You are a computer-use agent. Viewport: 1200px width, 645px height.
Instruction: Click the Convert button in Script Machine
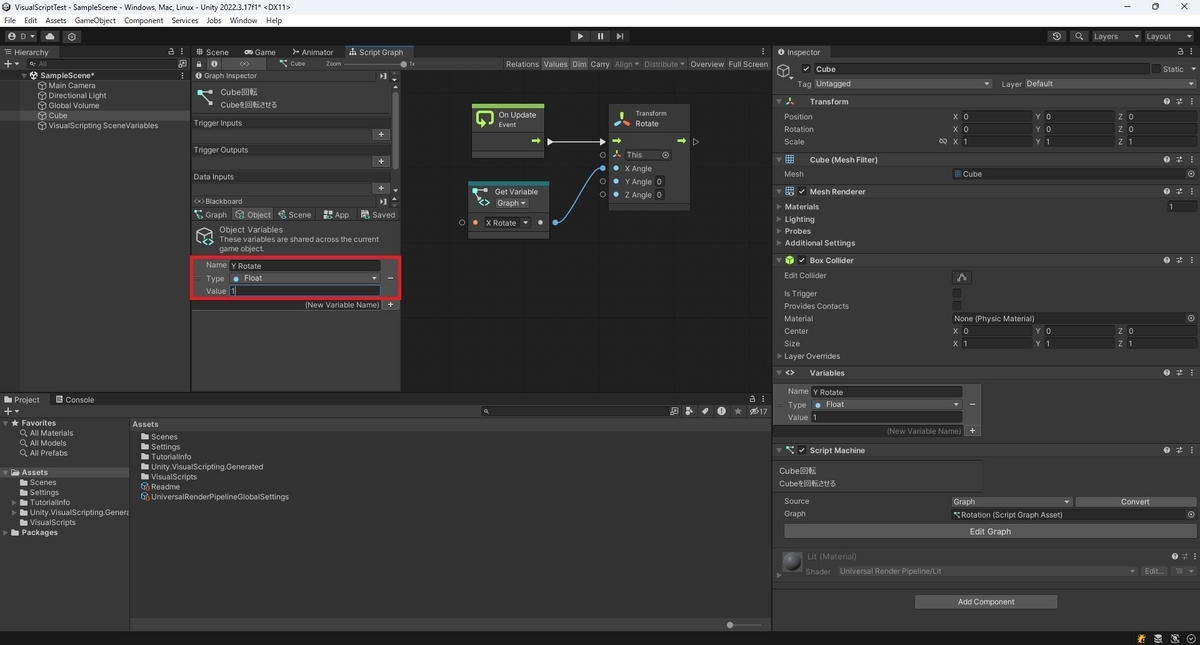pyautogui.click(x=1135, y=502)
